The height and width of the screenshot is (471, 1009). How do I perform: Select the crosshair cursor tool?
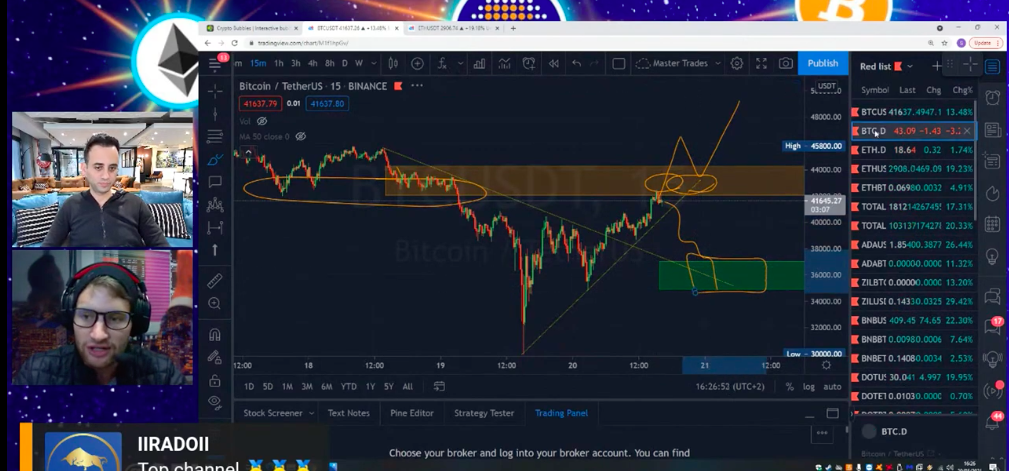pos(215,91)
